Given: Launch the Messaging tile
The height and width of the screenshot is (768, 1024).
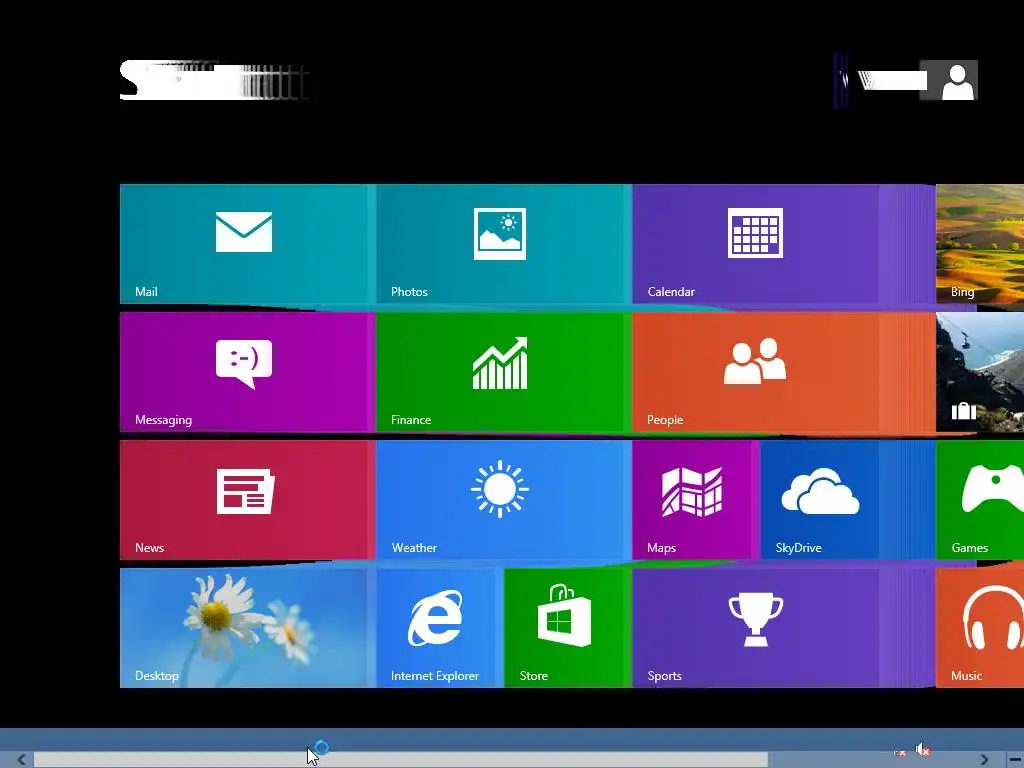Looking at the screenshot, I should pyautogui.click(x=244, y=372).
